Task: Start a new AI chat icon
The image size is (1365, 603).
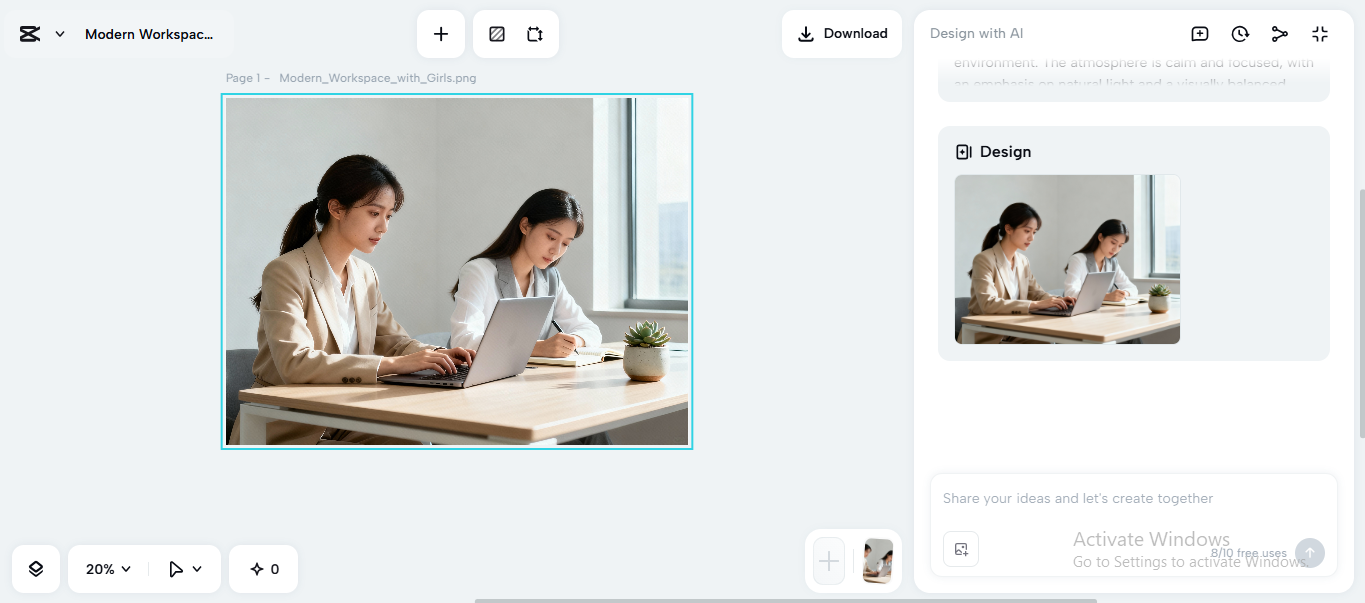Action: coord(1200,34)
